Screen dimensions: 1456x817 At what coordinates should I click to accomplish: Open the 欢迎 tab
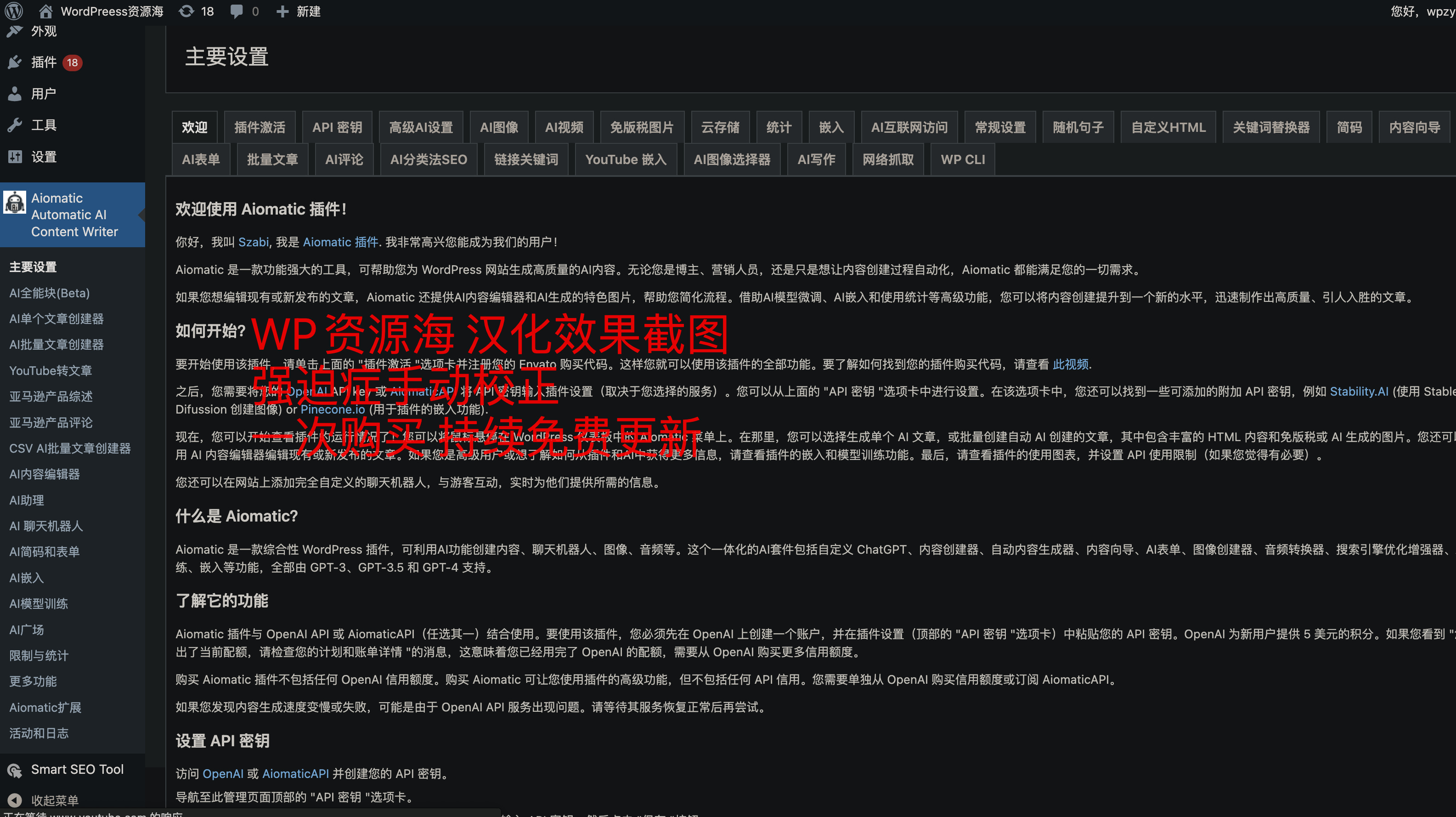[194, 127]
